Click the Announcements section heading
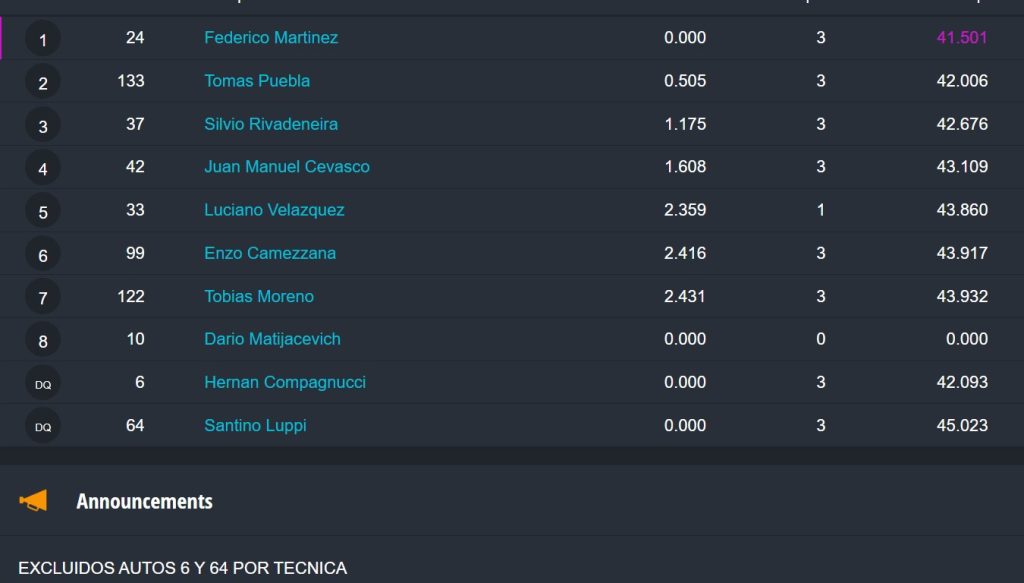The width and height of the screenshot is (1024, 583). (x=144, y=501)
